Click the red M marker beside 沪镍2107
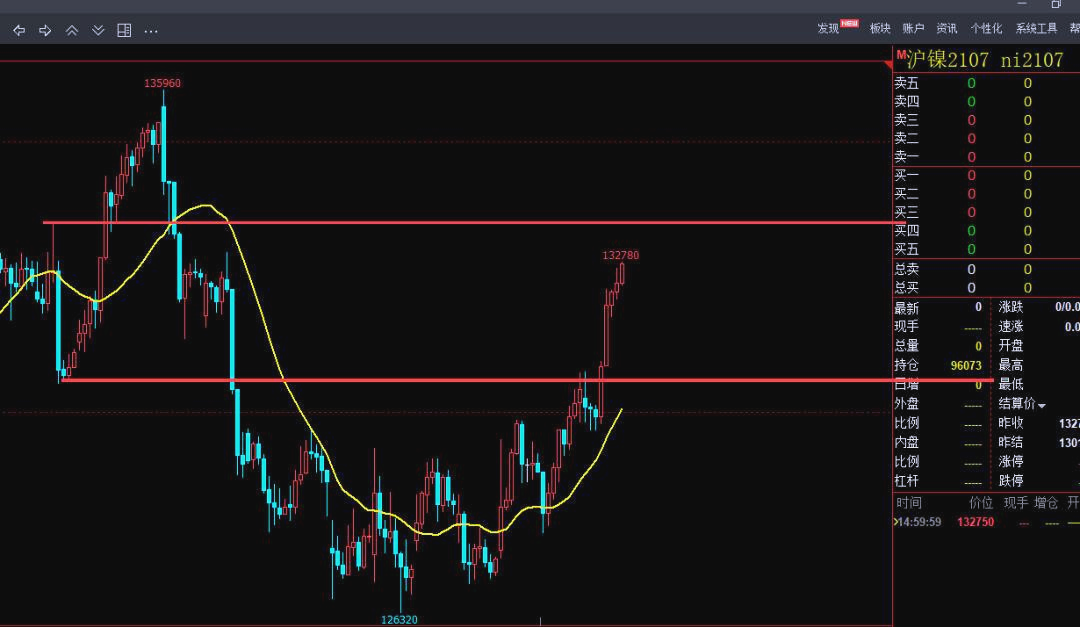Image resolution: width=1080 pixels, height=627 pixels. tap(900, 55)
